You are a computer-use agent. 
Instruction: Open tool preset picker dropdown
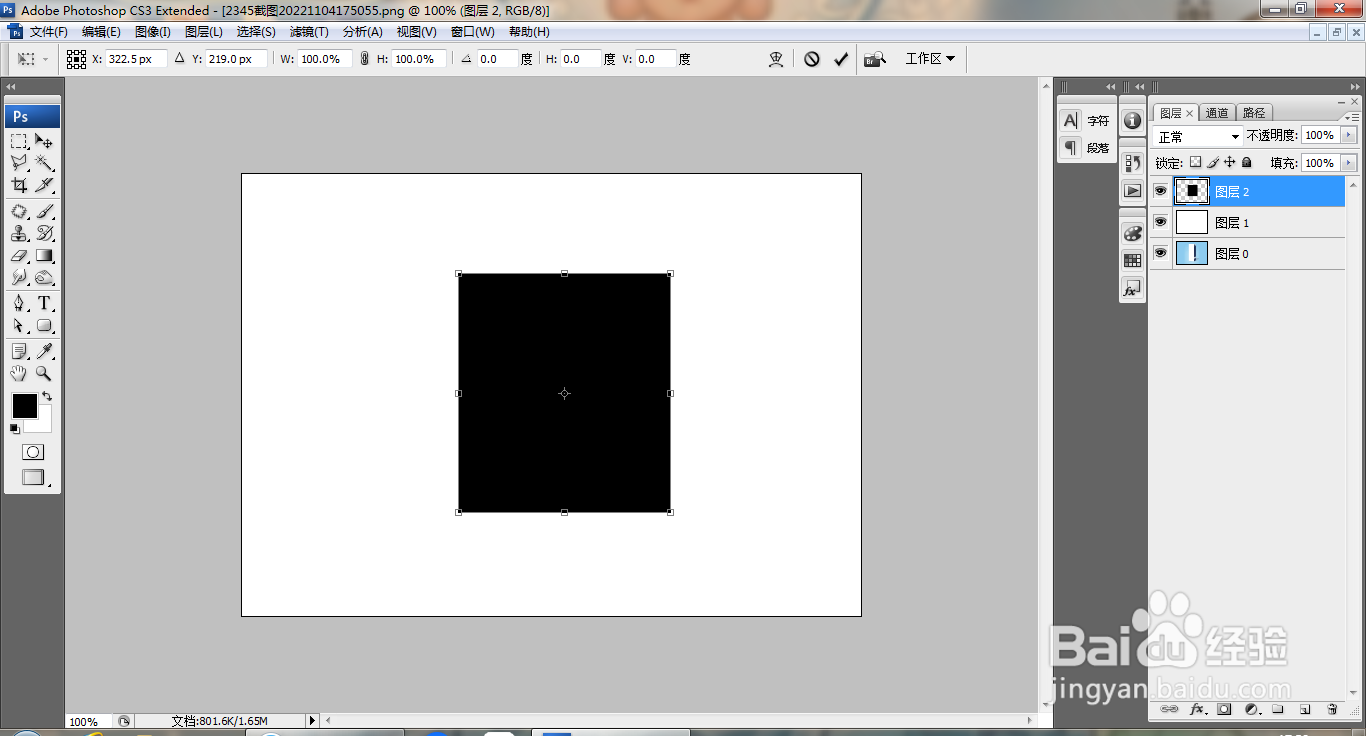click(32, 59)
